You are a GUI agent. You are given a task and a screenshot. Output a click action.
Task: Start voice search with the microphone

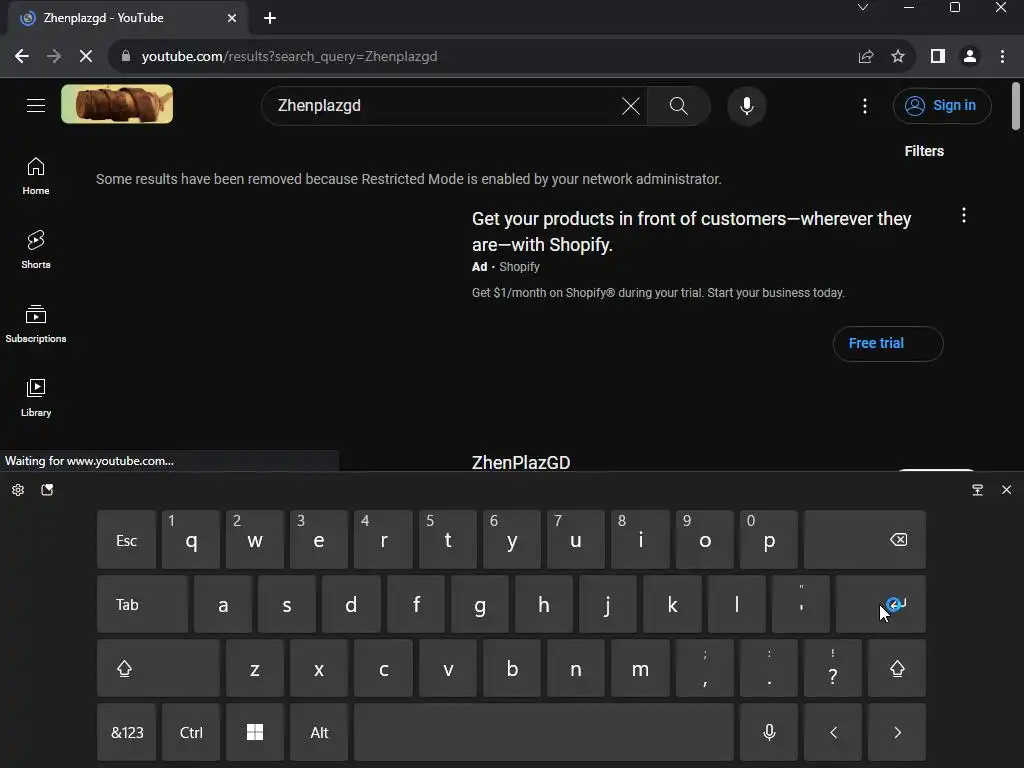[x=746, y=106]
